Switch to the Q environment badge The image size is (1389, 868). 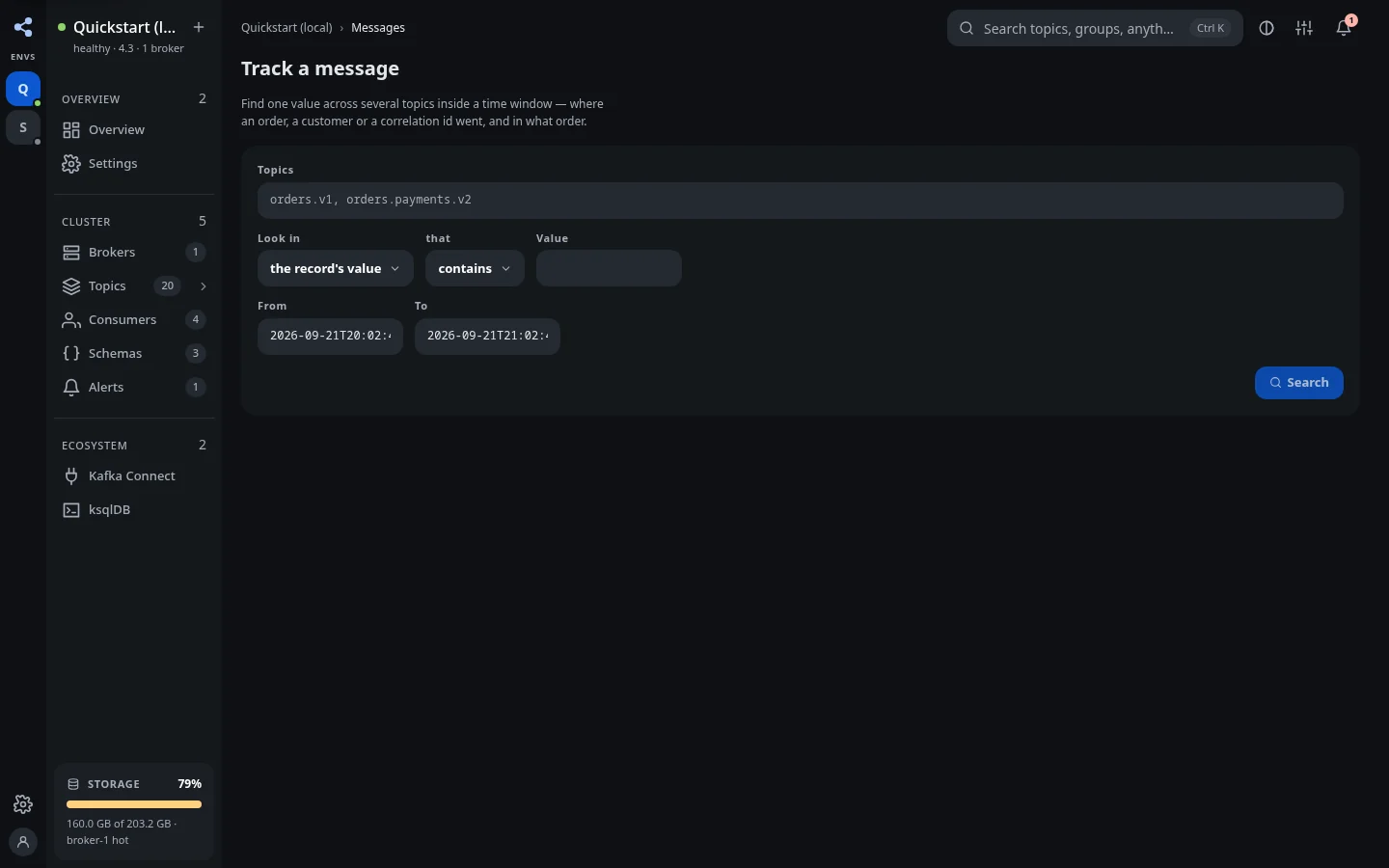[x=23, y=89]
